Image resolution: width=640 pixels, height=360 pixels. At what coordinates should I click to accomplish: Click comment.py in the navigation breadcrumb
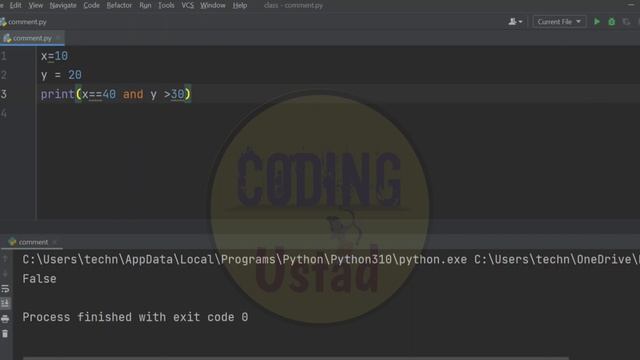coord(27,22)
